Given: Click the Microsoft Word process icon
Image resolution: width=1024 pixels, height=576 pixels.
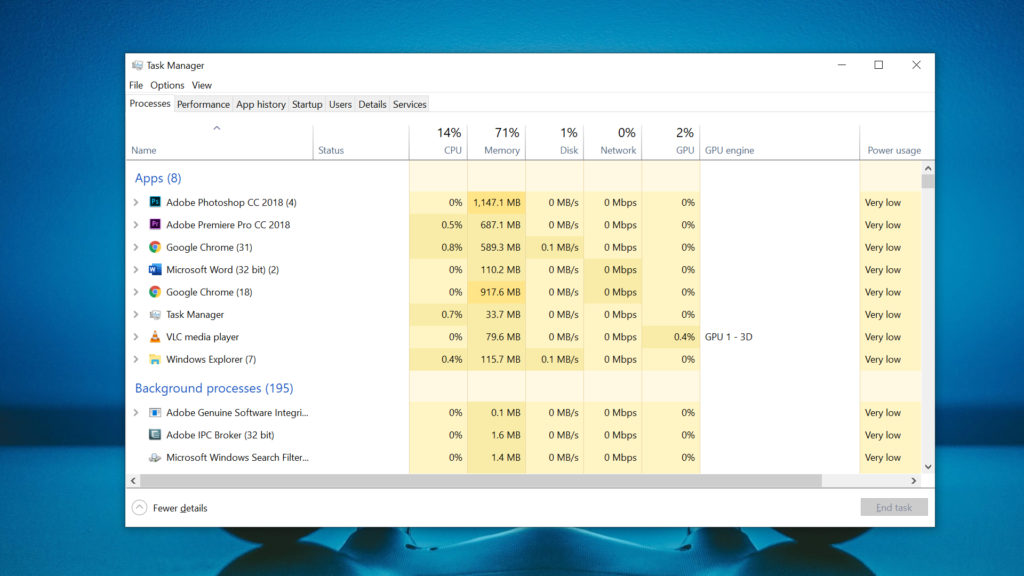Looking at the screenshot, I should [x=155, y=269].
